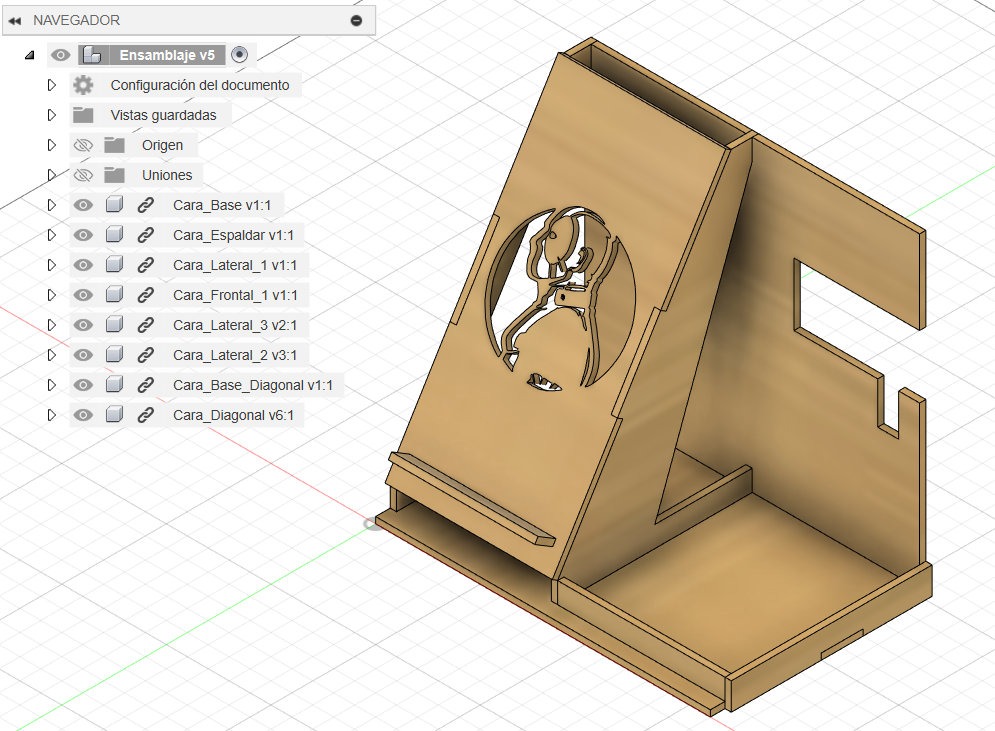The height and width of the screenshot is (731, 995).
Task: Click the link icon of Cara_Diagonal v6:1
Action: point(145,415)
